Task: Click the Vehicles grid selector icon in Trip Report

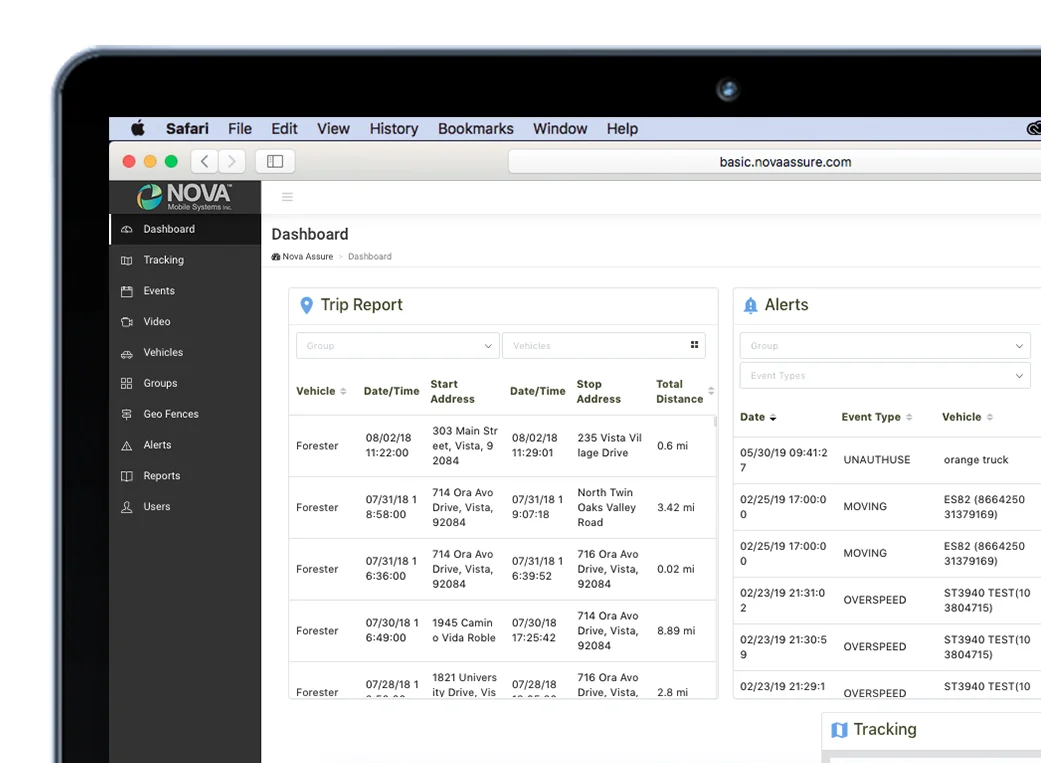Action: click(x=694, y=345)
